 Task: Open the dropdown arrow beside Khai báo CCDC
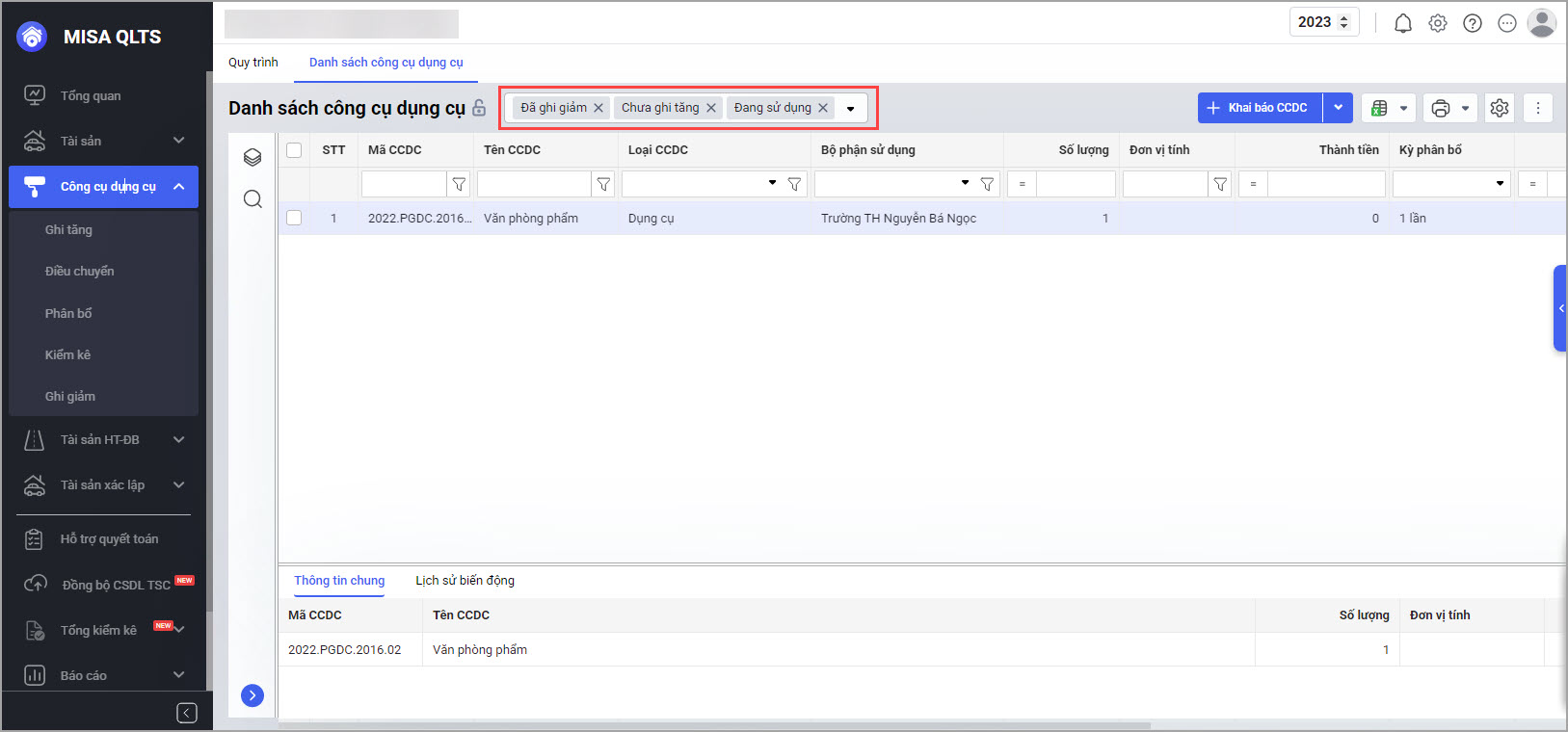[x=1338, y=108]
